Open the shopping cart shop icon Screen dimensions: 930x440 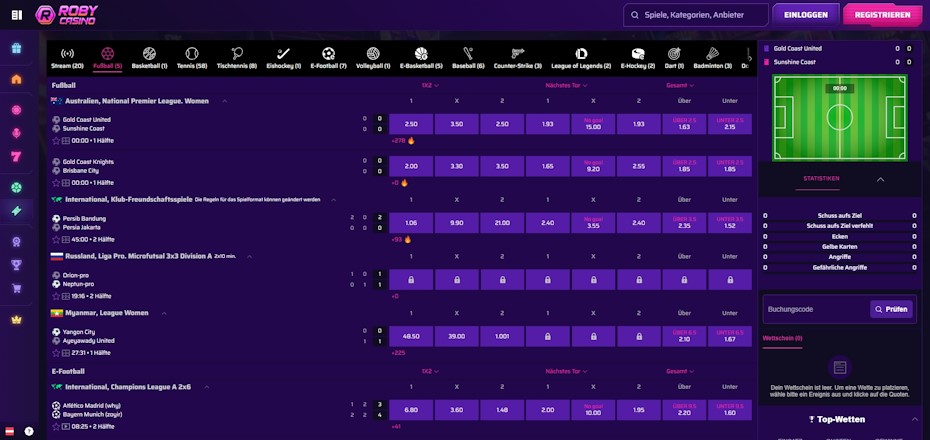point(17,289)
